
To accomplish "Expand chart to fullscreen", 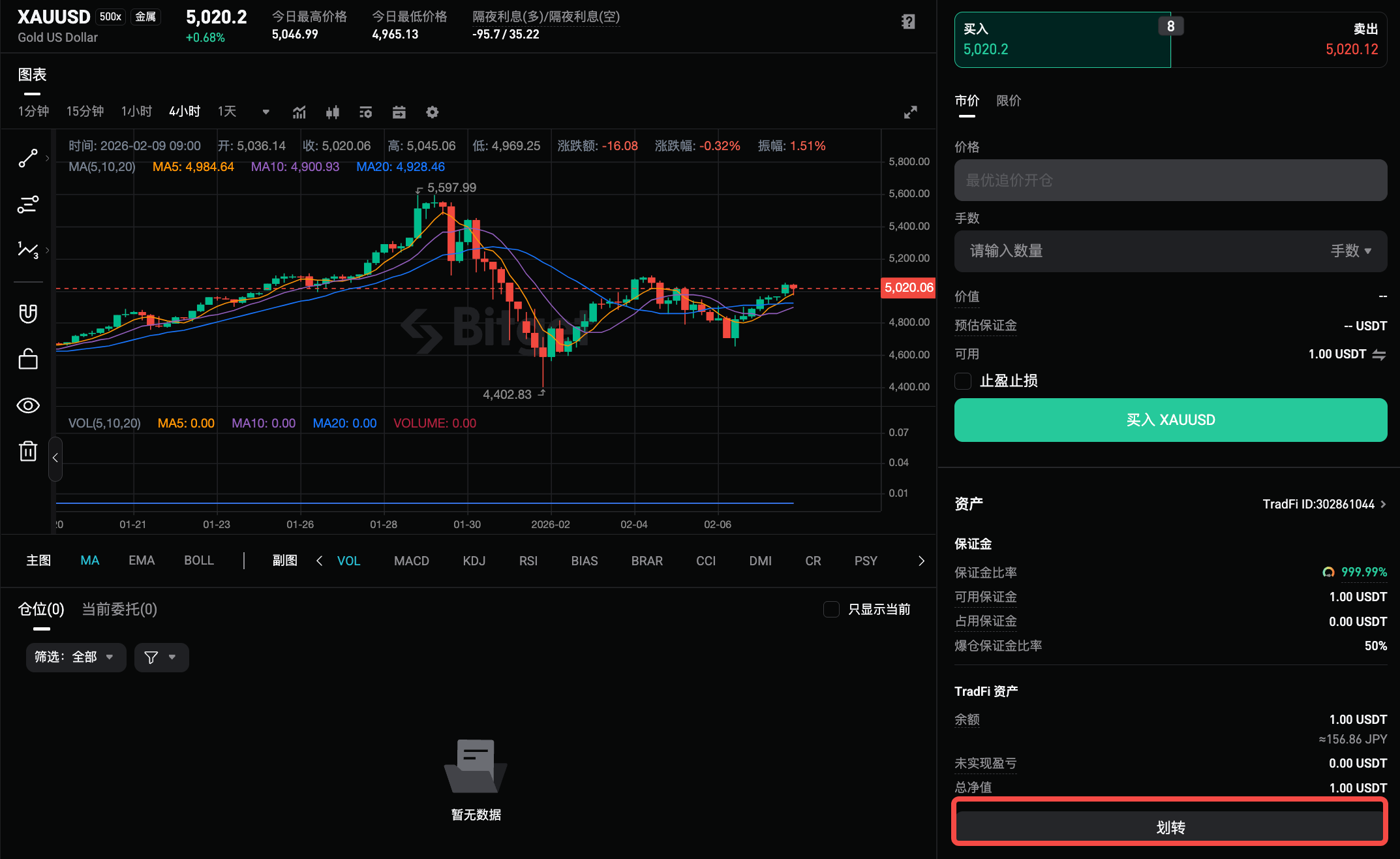I will [x=911, y=112].
